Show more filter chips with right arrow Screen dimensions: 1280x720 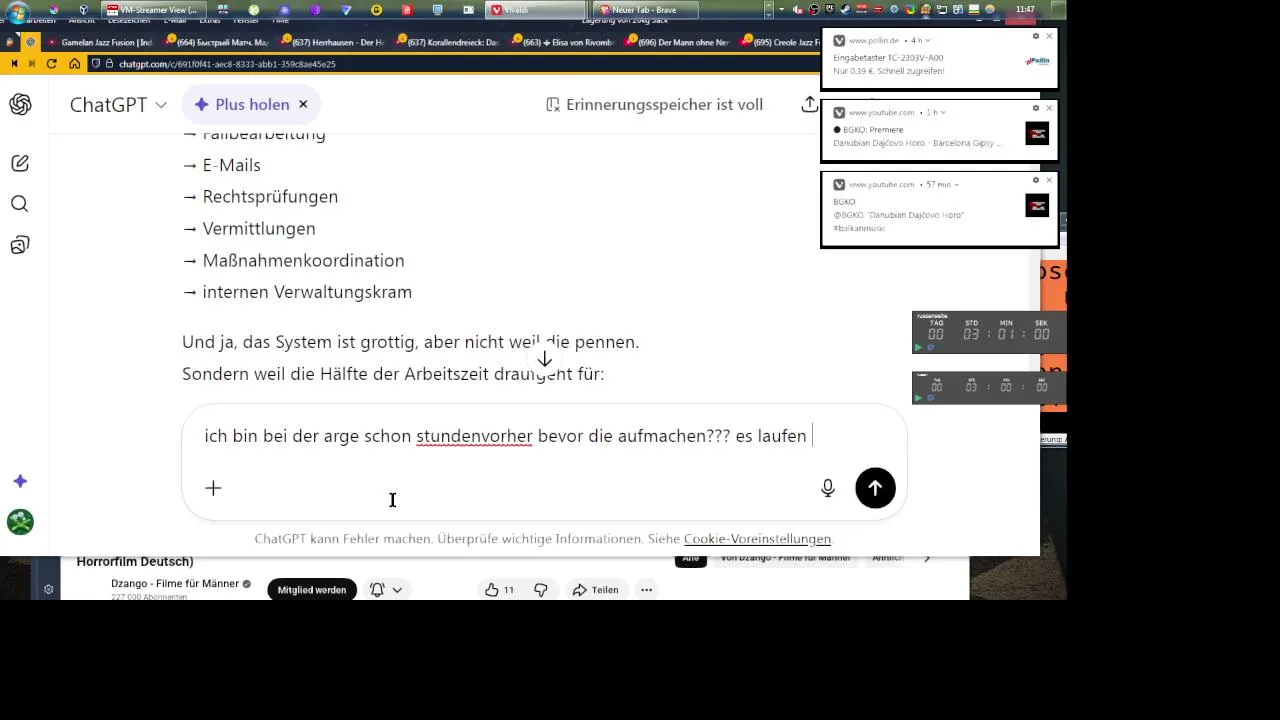pos(926,558)
